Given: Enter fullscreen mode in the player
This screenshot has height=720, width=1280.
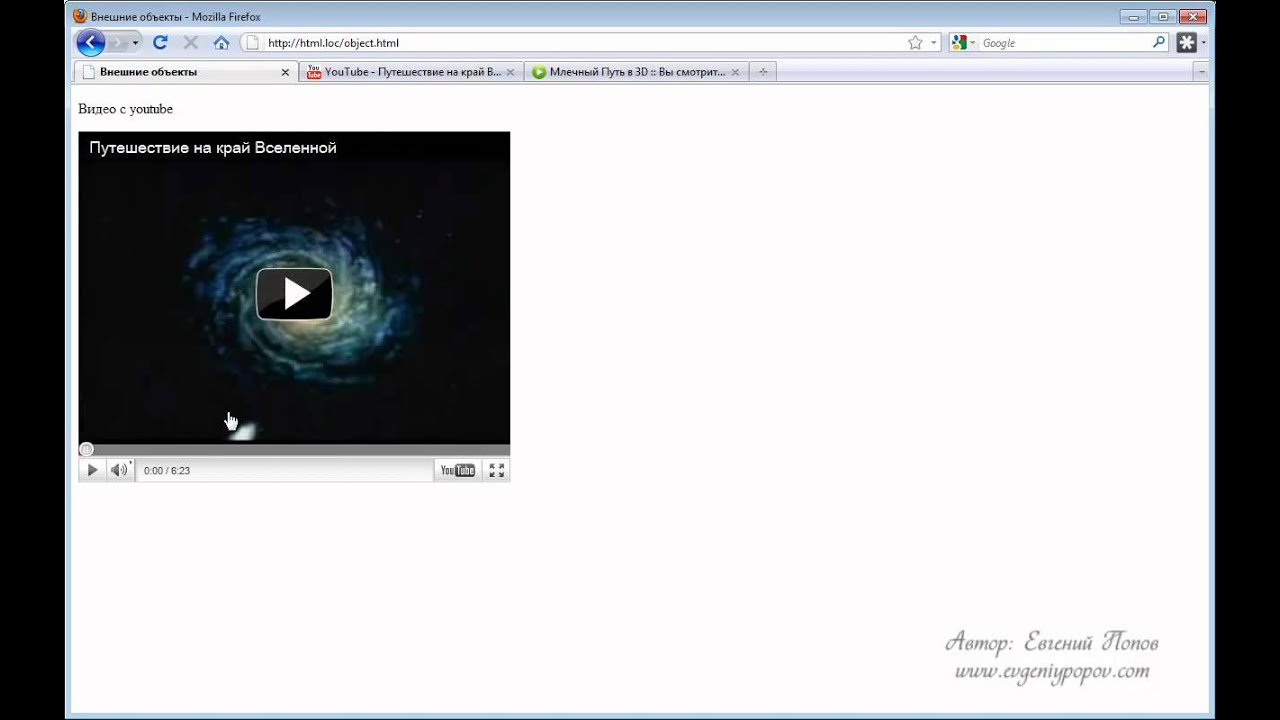Looking at the screenshot, I should (x=496, y=470).
